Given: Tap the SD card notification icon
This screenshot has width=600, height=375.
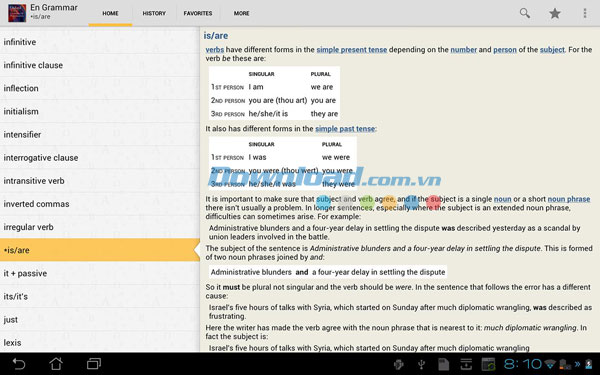Looking at the screenshot, I should click(443, 364).
